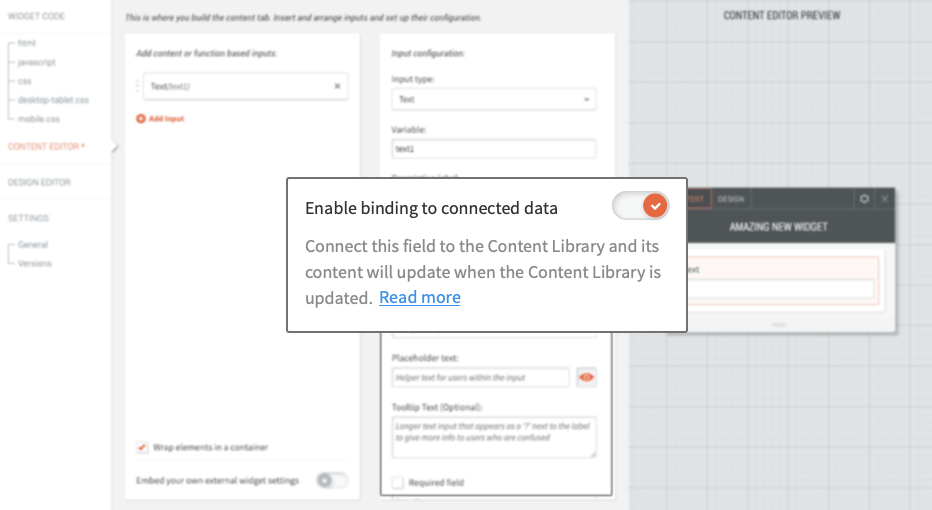Check the Required field checkbox
The image size is (932, 510).
(398, 482)
